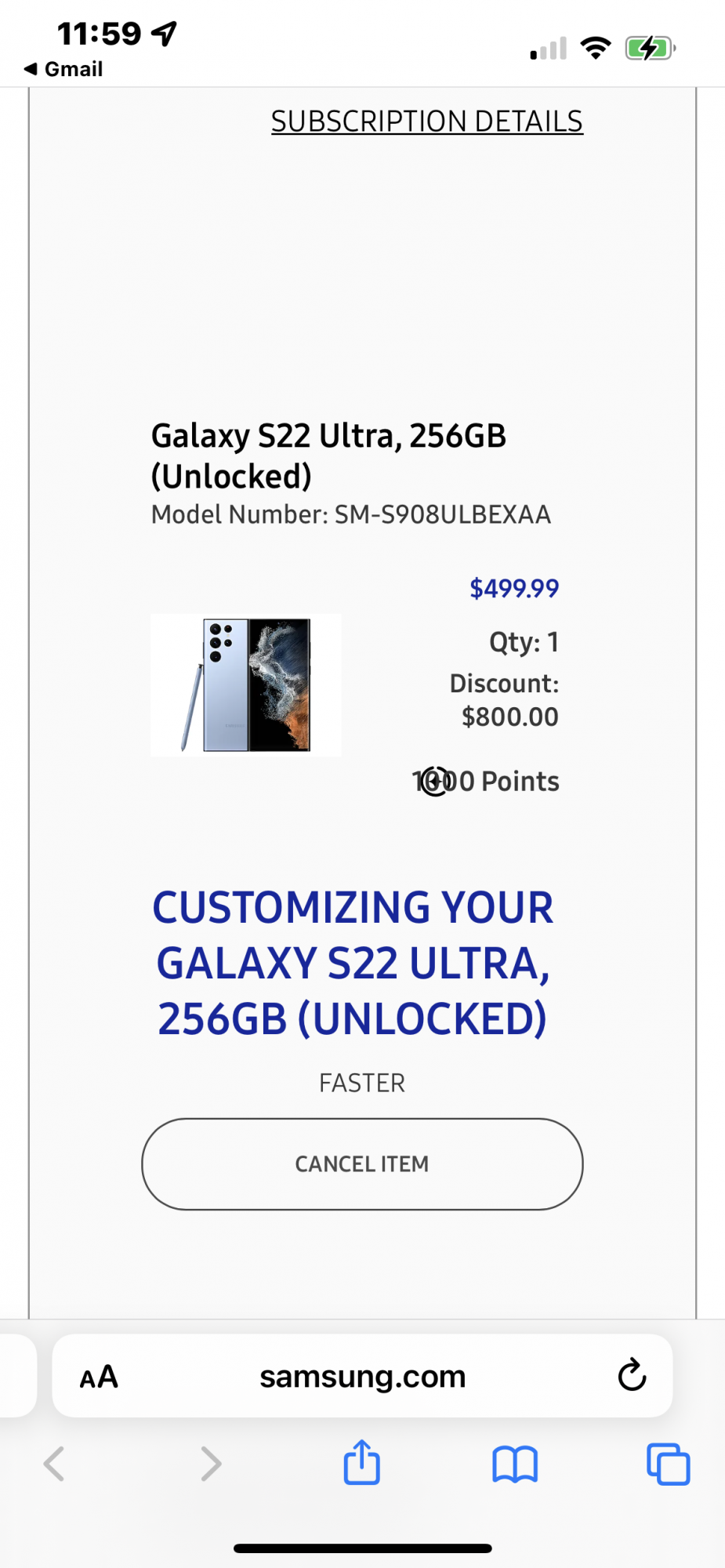725x1568 pixels.
Task: Tap the forward navigation arrow
Action: pyautogui.click(x=211, y=1464)
